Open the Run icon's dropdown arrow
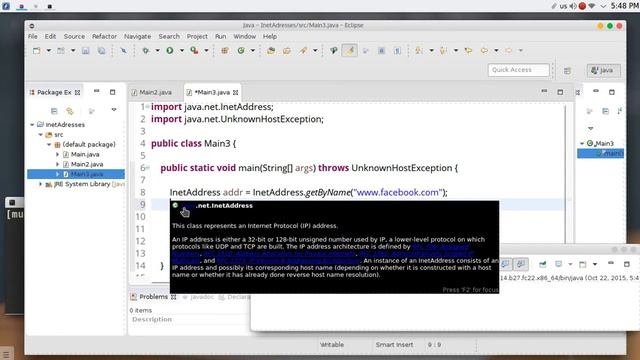Screen dimensions: 640x360 point(182,51)
